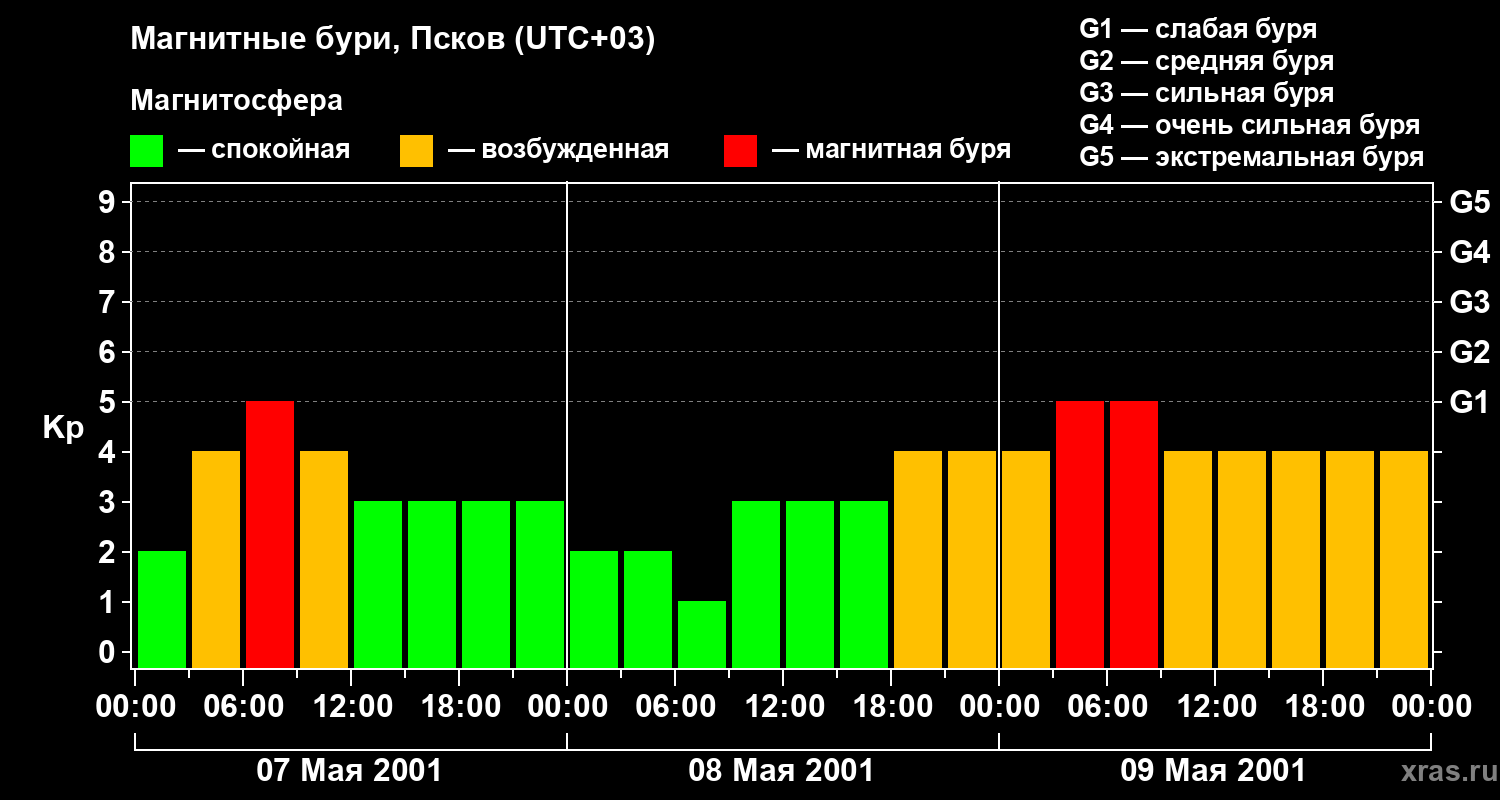Select the orange 15:00–18:00 bar on 09 Мая

(1296, 559)
